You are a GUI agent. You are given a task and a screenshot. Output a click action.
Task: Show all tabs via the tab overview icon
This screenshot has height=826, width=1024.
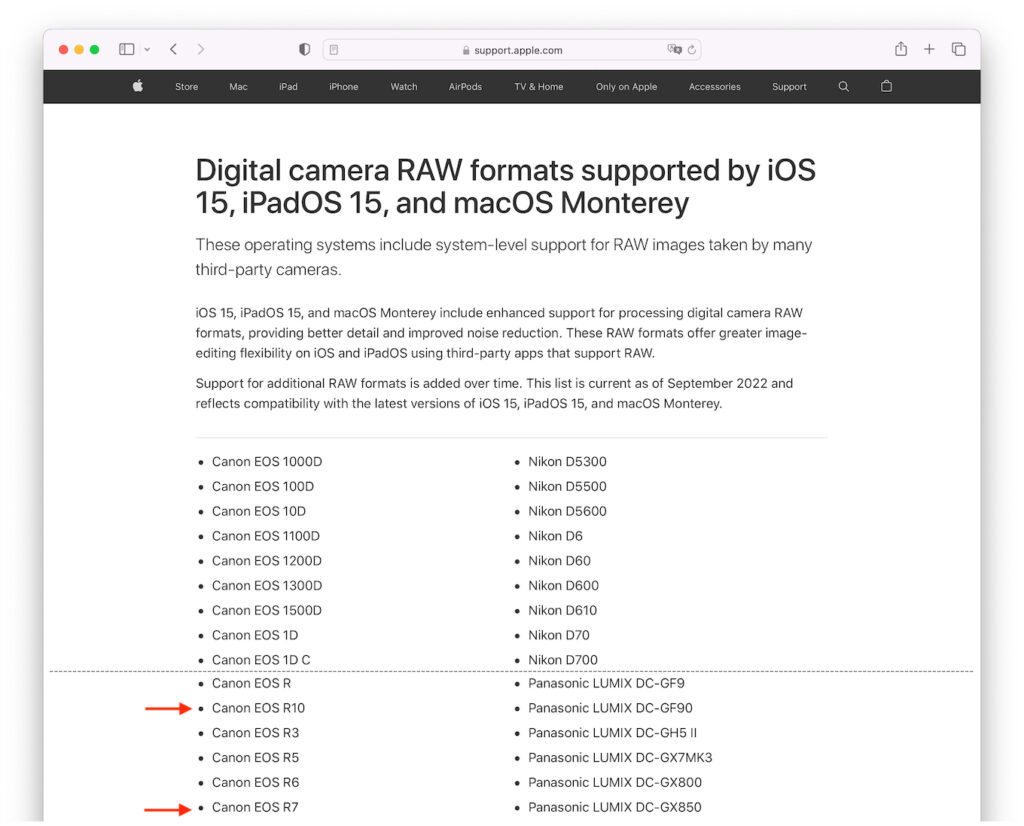[x=958, y=48]
